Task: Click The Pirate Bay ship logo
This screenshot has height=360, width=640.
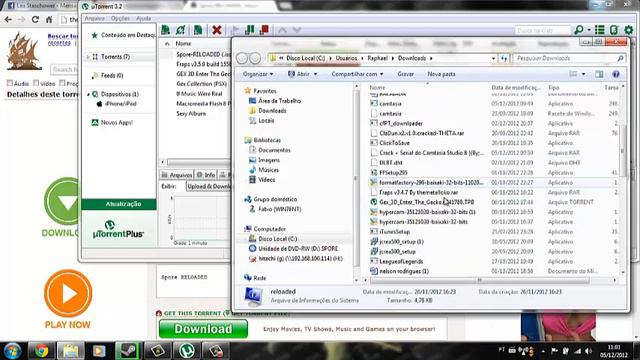Action: click(x=23, y=51)
